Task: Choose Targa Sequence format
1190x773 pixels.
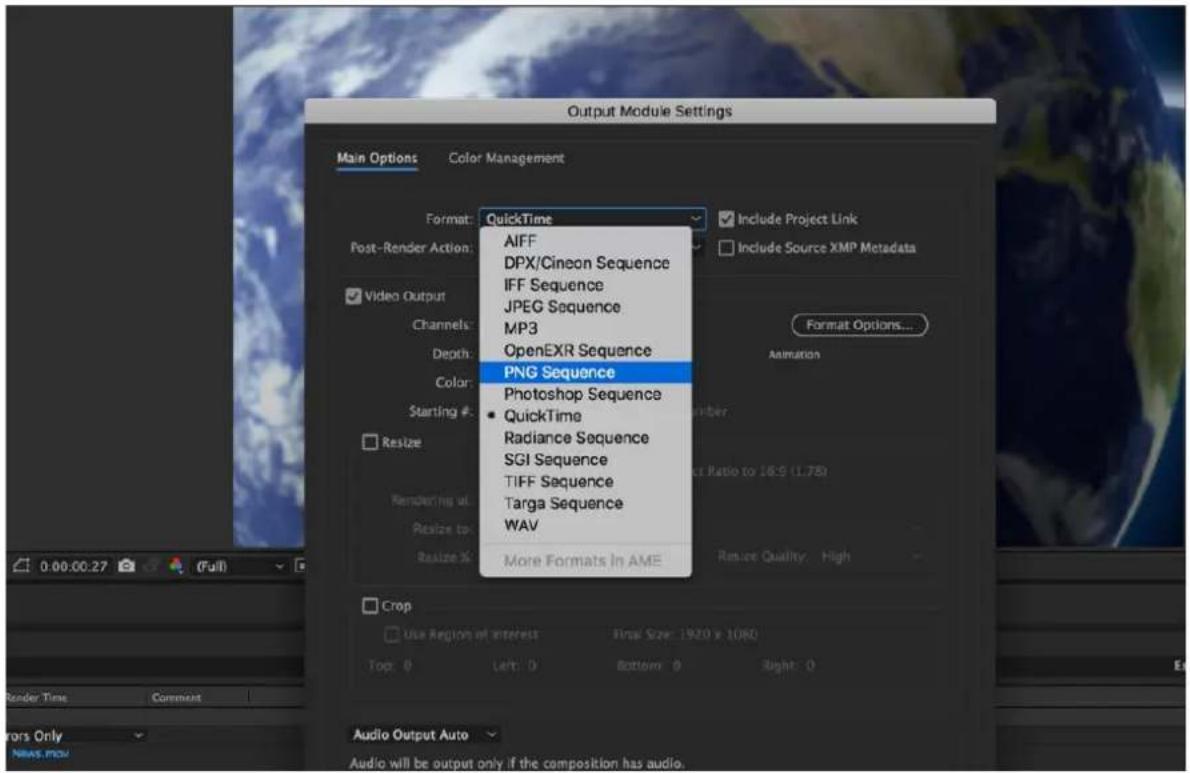Action: pyautogui.click(x=585, y=504)
